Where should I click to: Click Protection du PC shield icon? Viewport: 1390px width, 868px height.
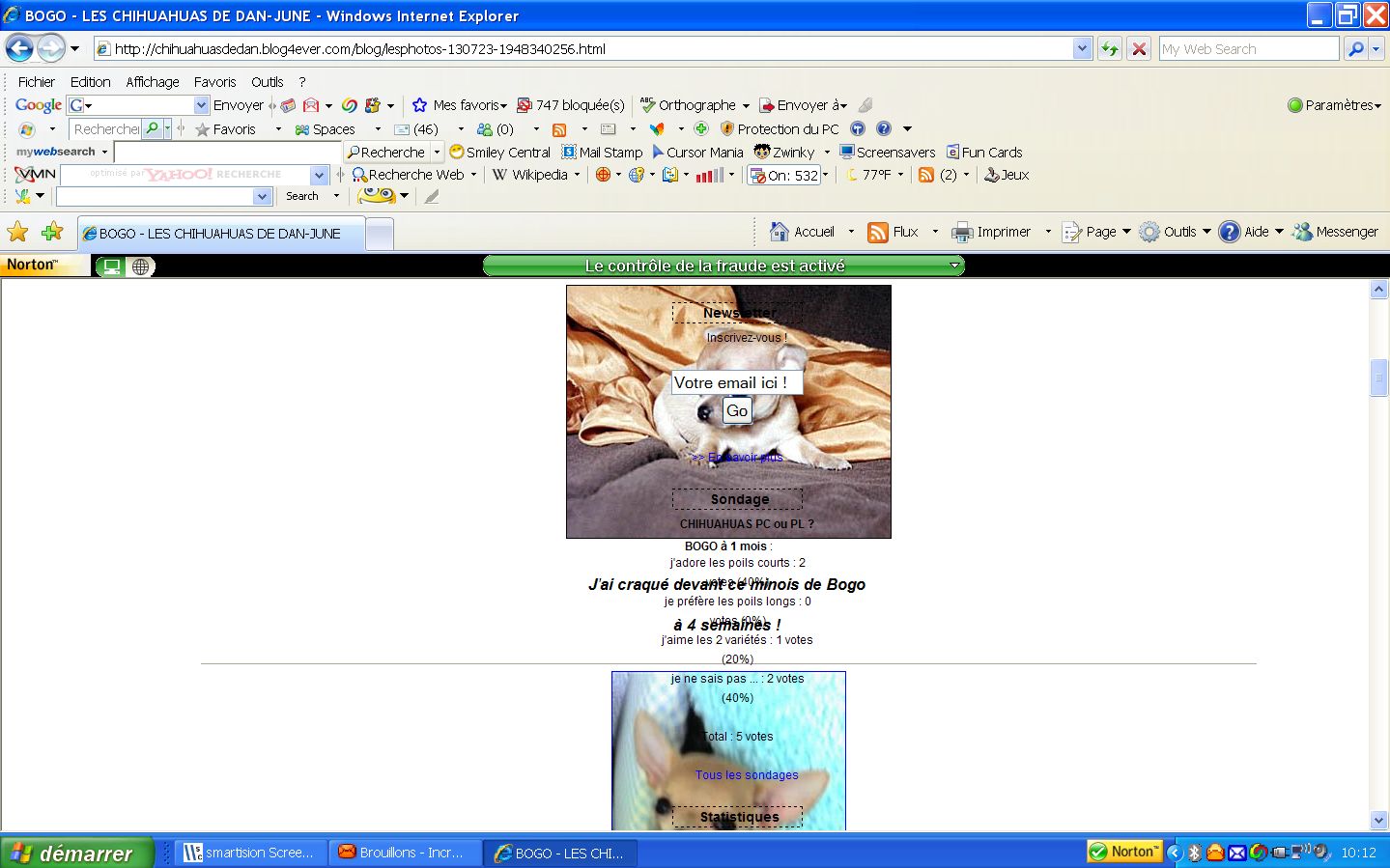(728, 129)
